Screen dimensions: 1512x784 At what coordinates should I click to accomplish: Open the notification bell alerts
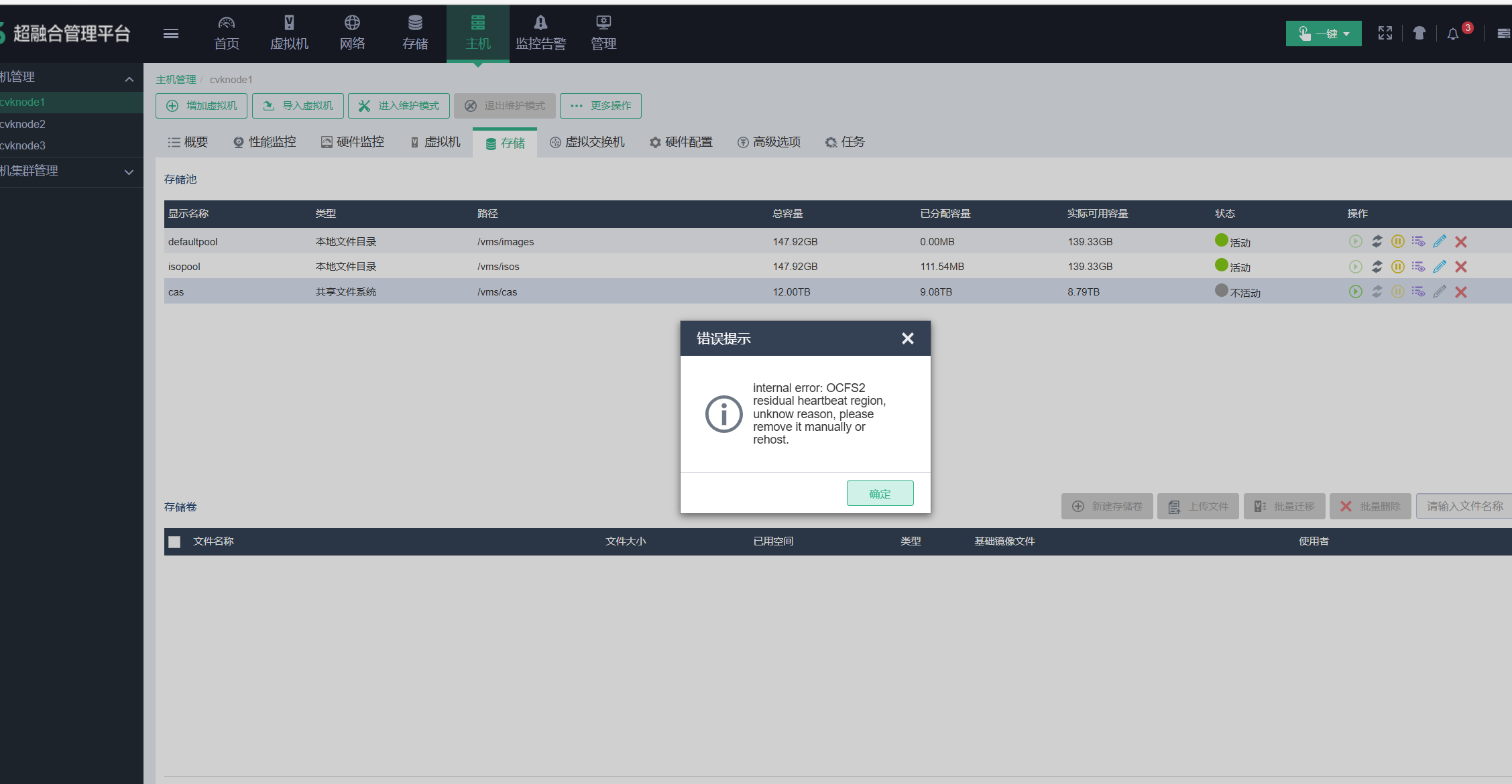1452,34
